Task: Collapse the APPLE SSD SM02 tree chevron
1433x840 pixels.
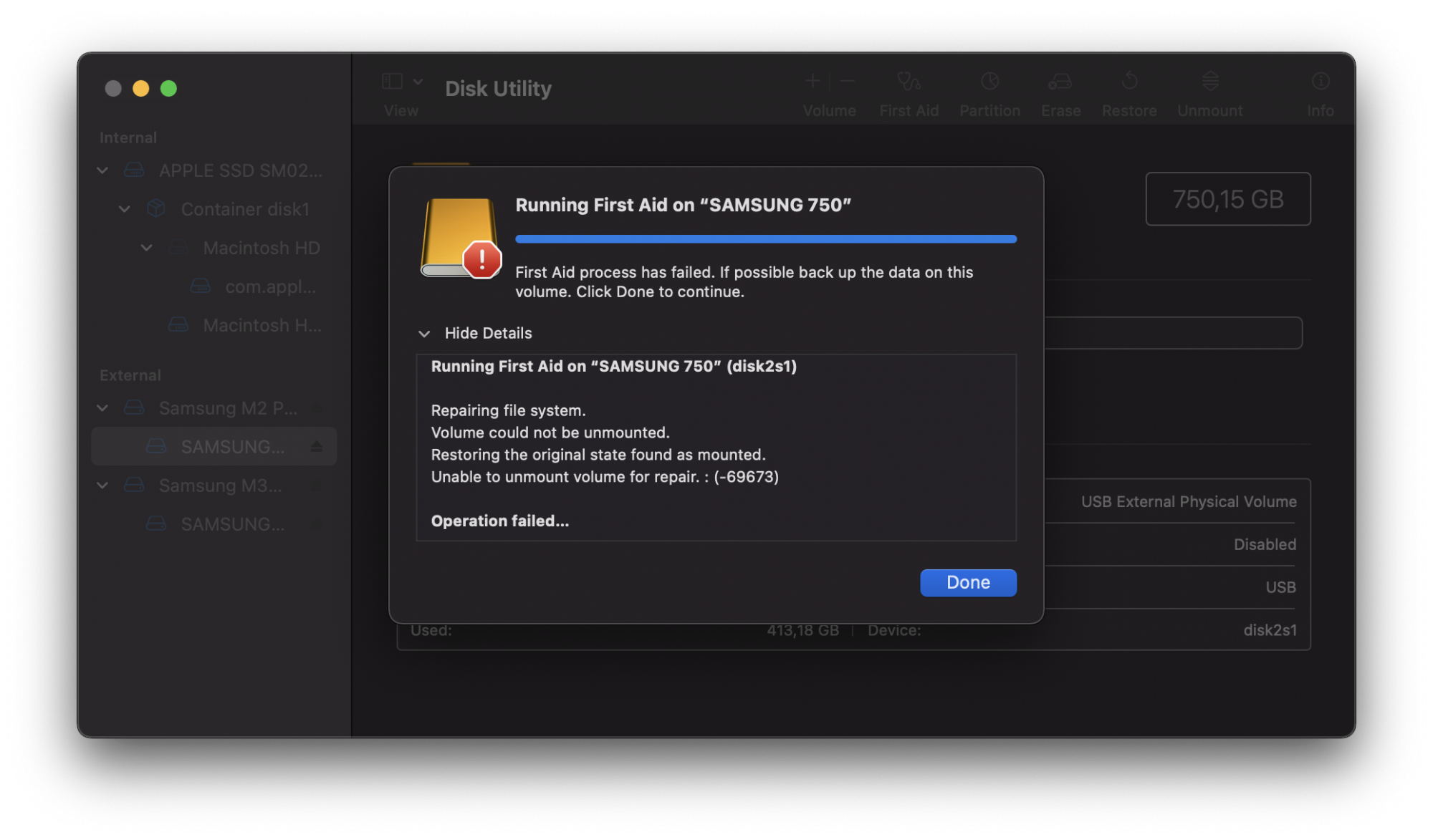Action: coord(102,170)
